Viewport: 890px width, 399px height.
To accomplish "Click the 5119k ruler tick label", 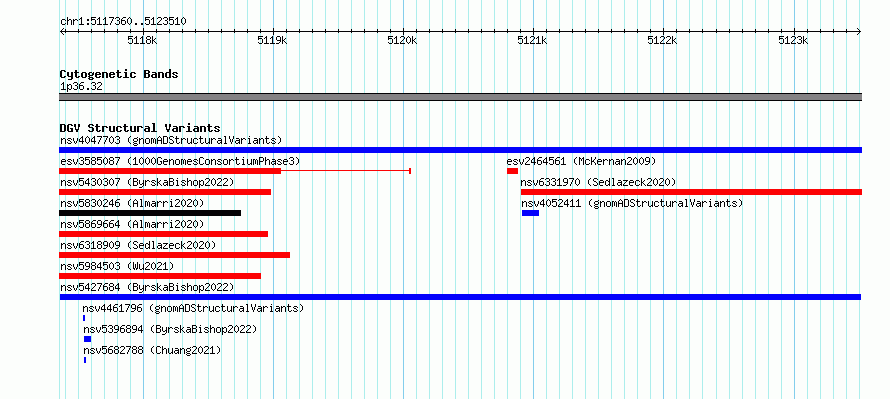I will (x=272, y=40).
